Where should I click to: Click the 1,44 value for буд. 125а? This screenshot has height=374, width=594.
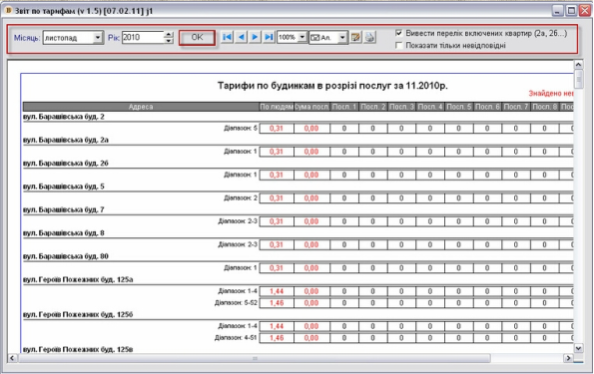click(x=277, y=291)
